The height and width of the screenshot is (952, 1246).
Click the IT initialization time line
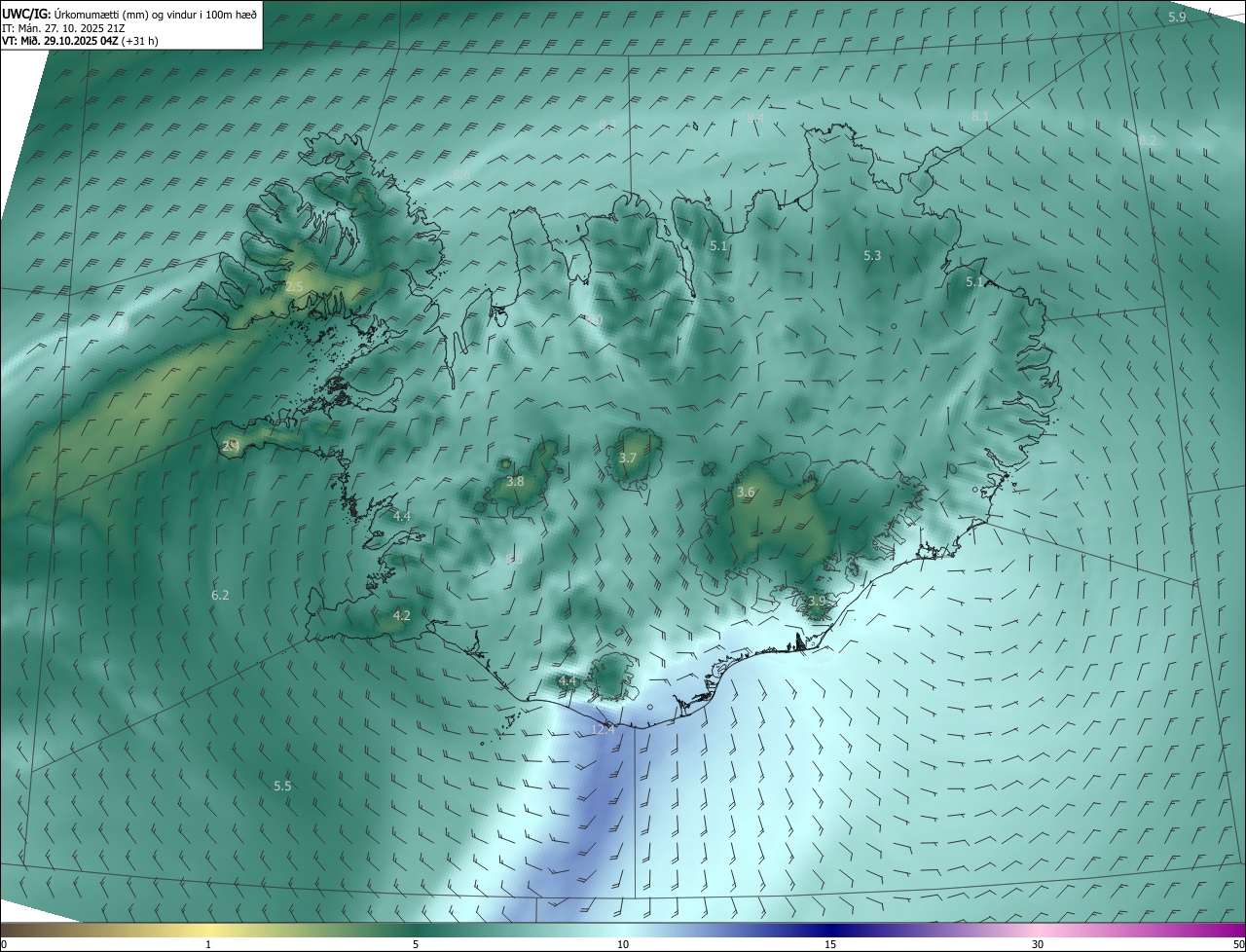click(x=63, y=27)
